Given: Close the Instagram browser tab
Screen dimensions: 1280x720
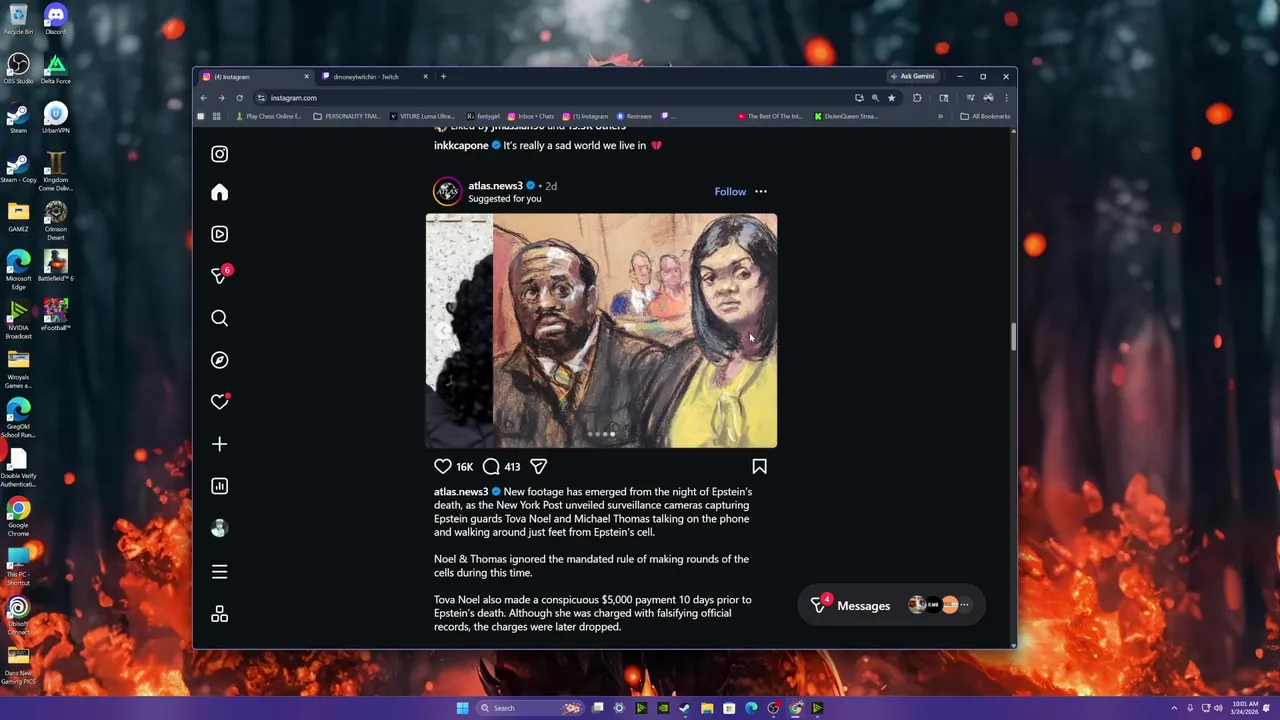Looking at the screenshot, I should point(306,77).
